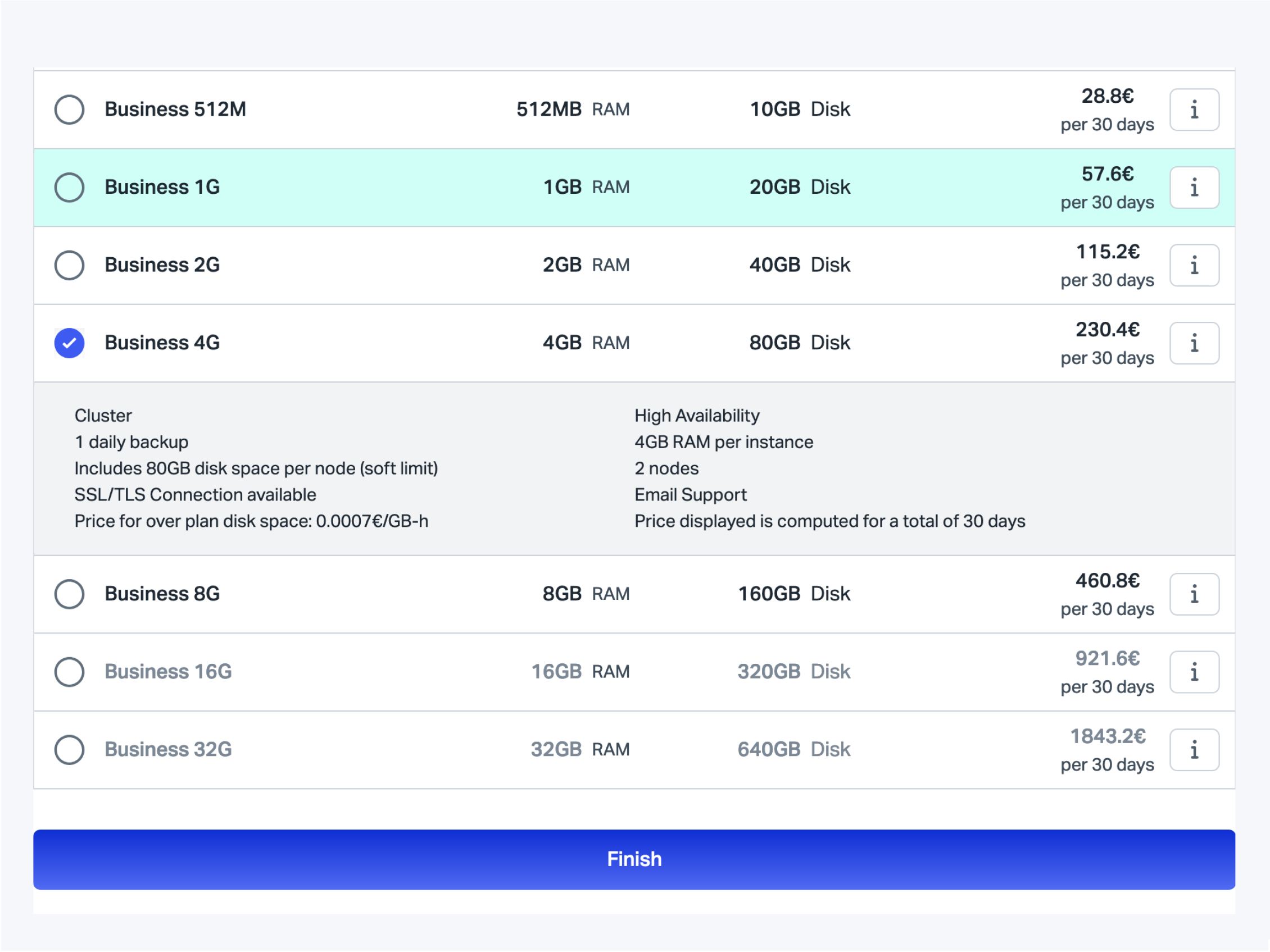Click the Business 1G plan name

click(162, 187)
